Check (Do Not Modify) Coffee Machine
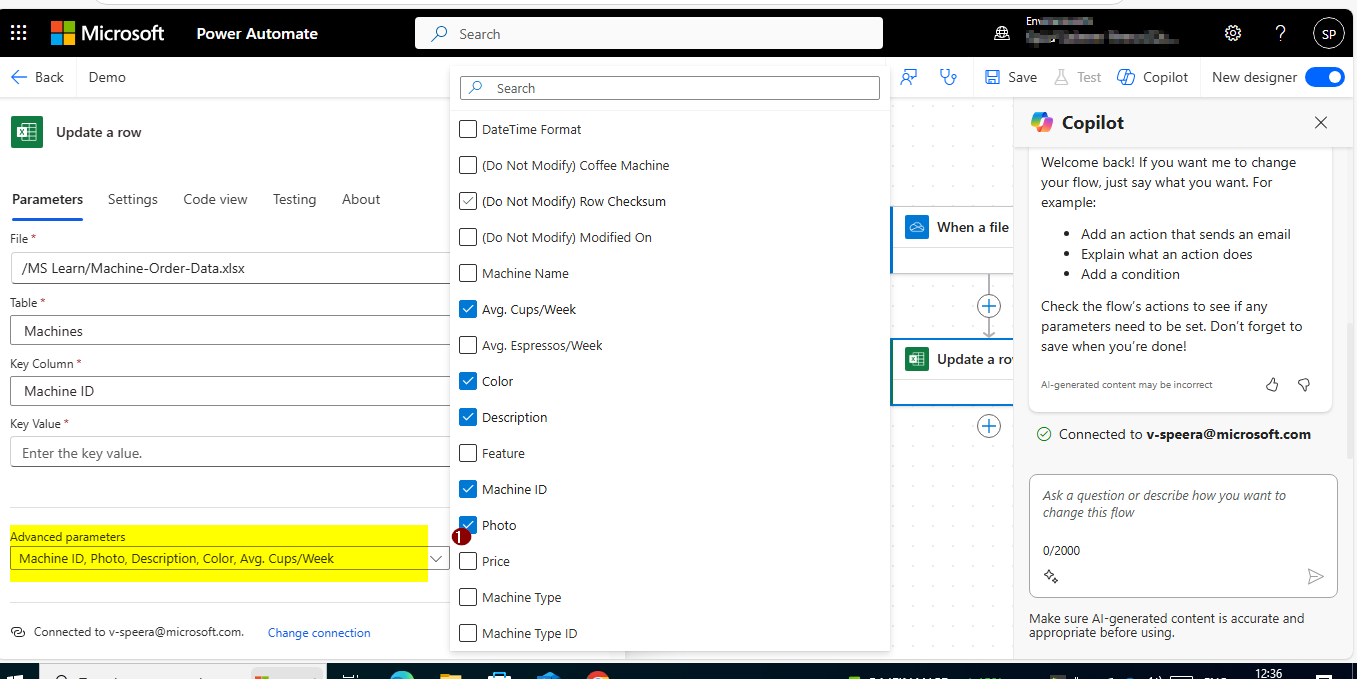Image resolution: width=1357 pixels, height=679 pixels. (468, 165)
